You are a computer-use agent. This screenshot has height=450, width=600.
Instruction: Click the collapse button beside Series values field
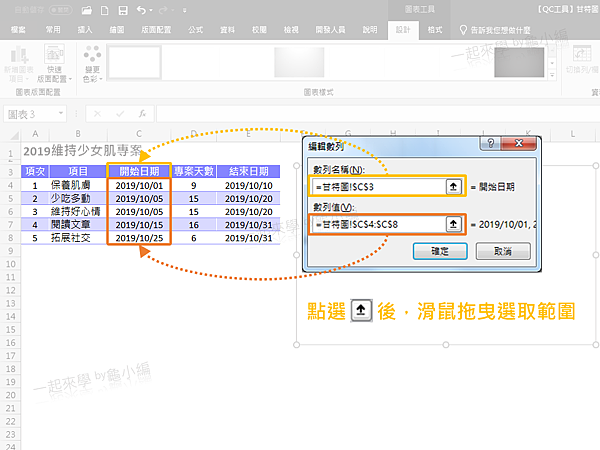click(x=453, y=224)
